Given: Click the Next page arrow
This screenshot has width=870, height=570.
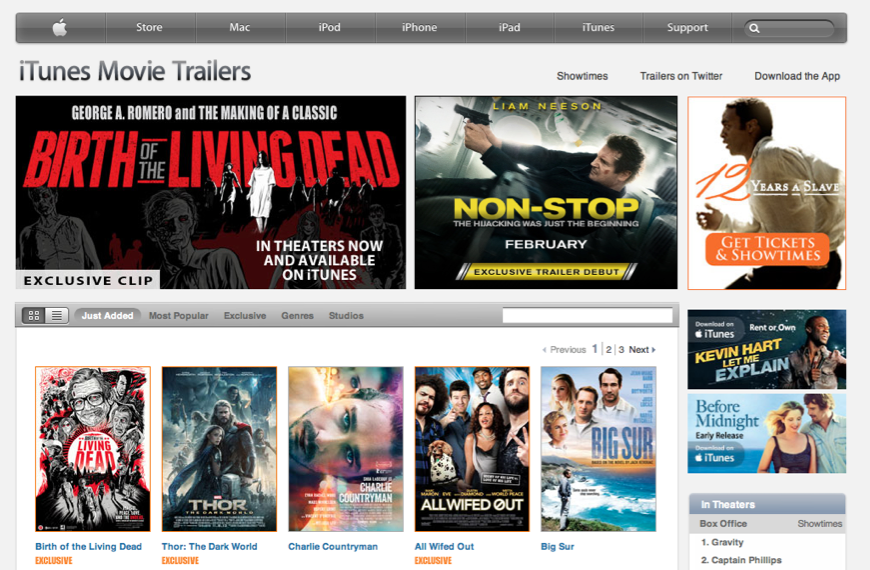Looking at the screenshot, I should (654, 350).
